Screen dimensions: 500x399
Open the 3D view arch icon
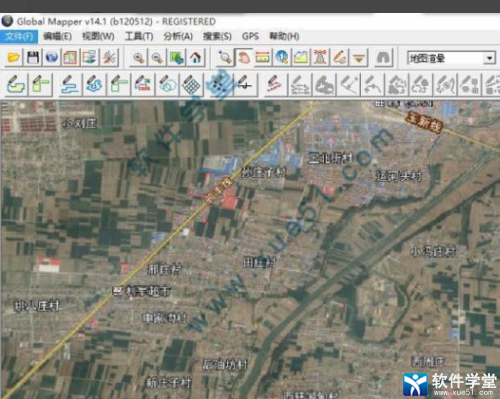[x=383, y=58]
